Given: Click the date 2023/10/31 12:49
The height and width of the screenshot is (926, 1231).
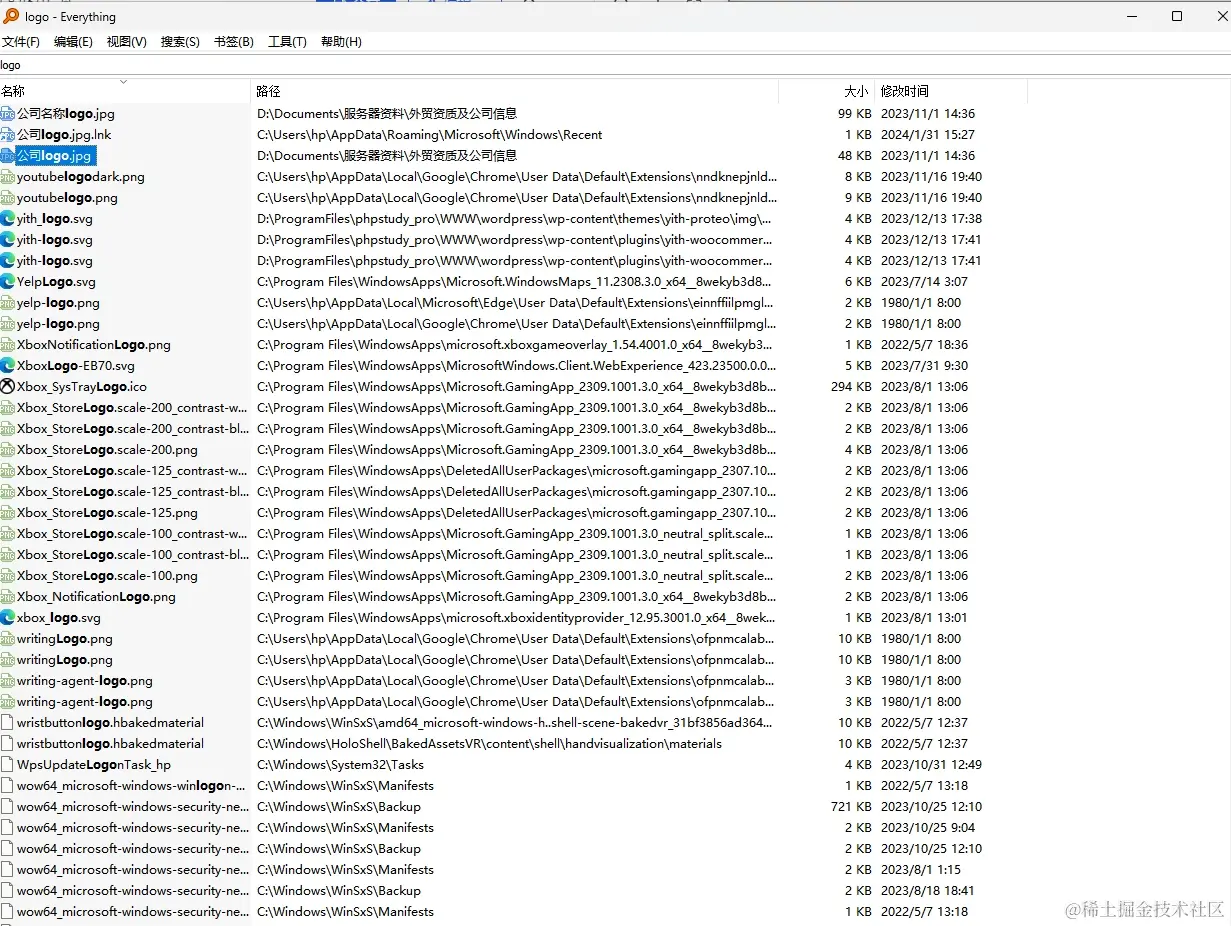Looking at the screenshot, I should tap(931, 765).
